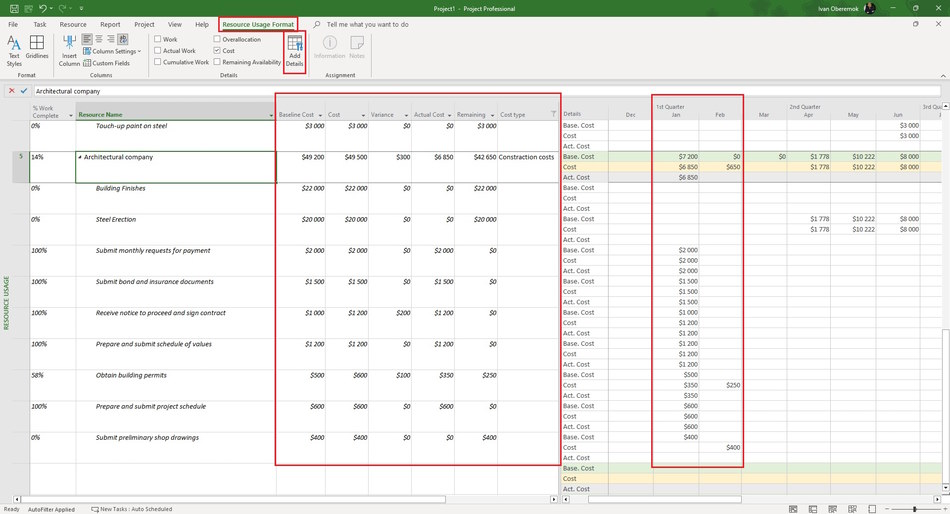
Task: Open the Remaining column filter dropdown
Action: [x=492, y=115]
